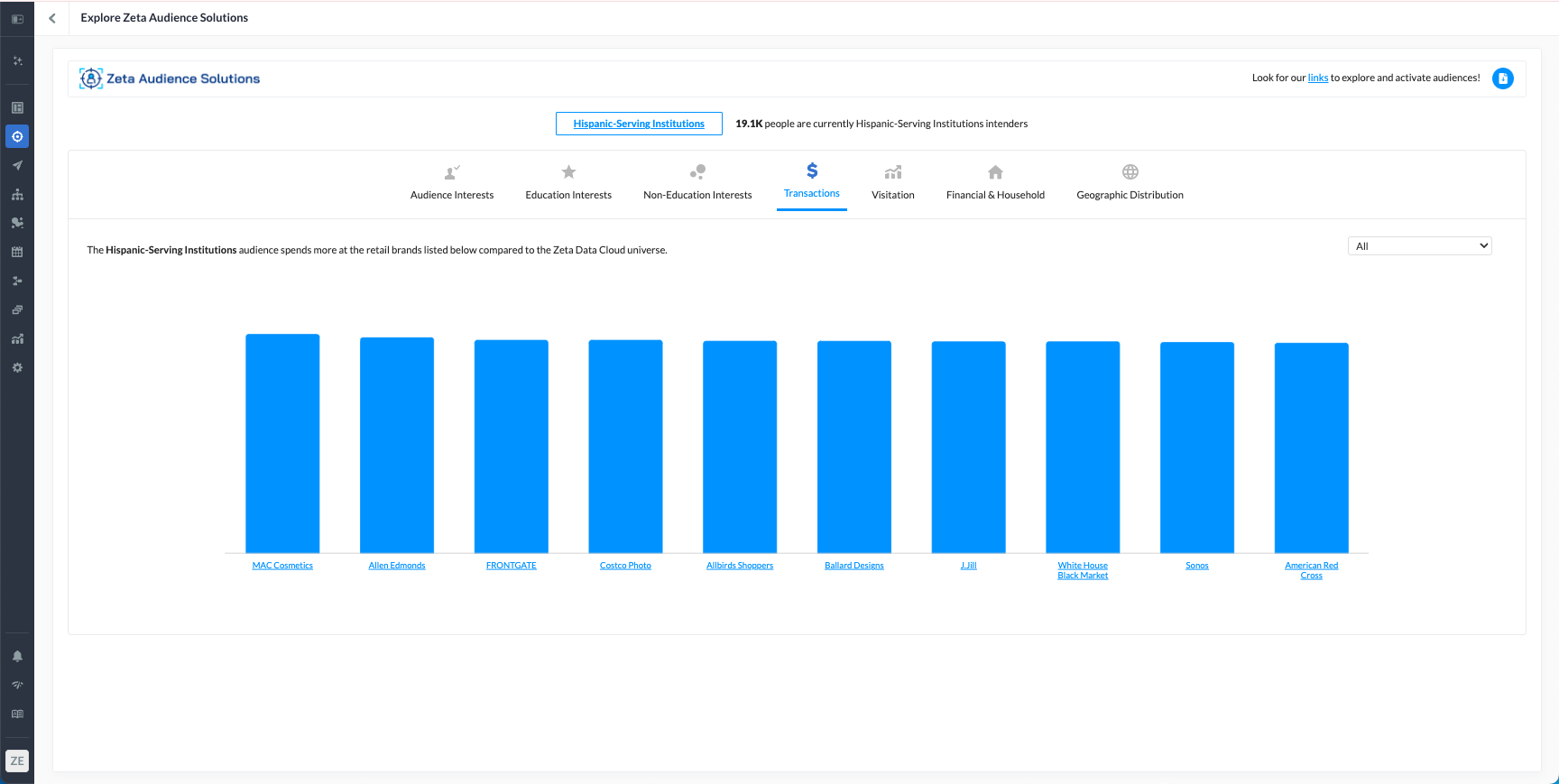Click the hierarchy org chart sidebar icon
Screen dimensions: 1559x784
click(17, 194)
